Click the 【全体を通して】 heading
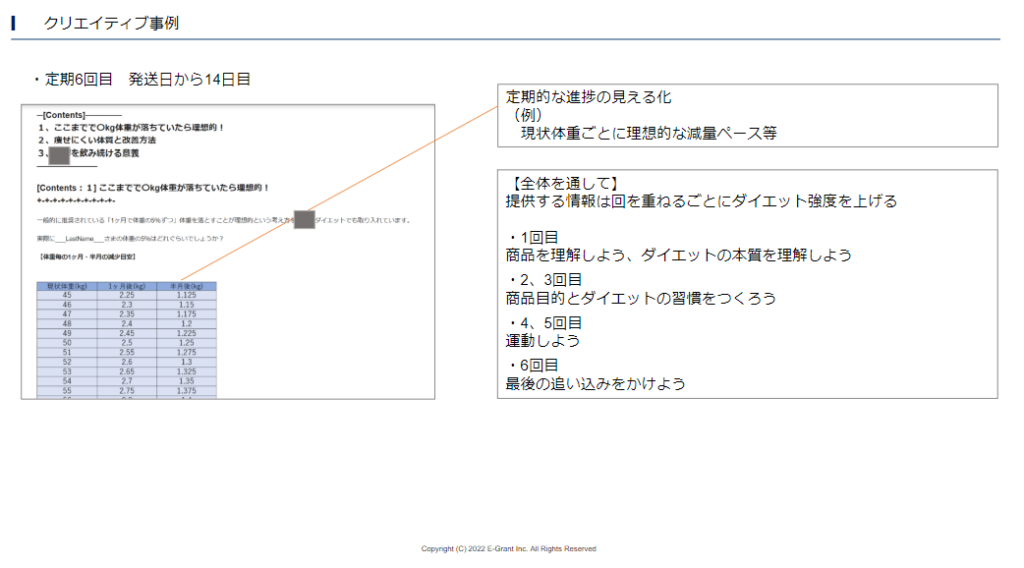The height and width of the screenshot is (568, 1024). click(x=562, y=184)
